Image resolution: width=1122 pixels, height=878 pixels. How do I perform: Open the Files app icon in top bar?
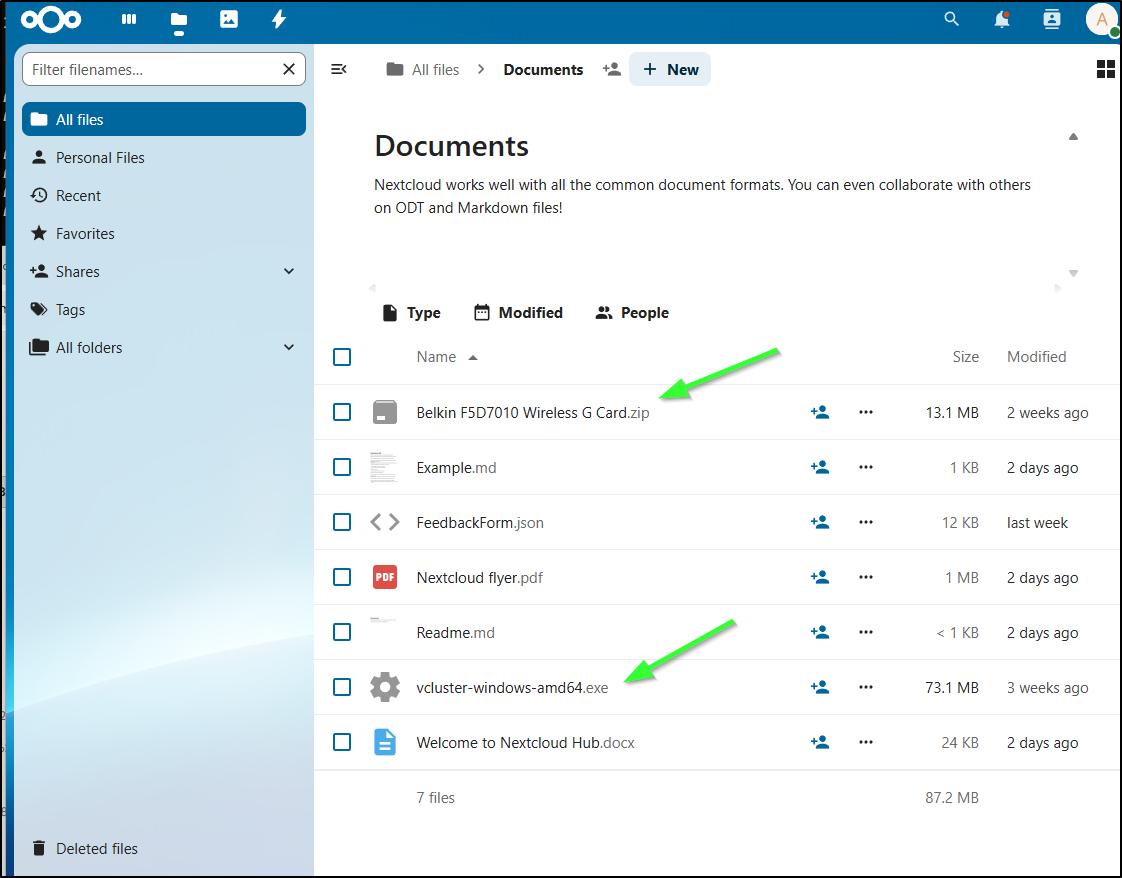point(179,20)
